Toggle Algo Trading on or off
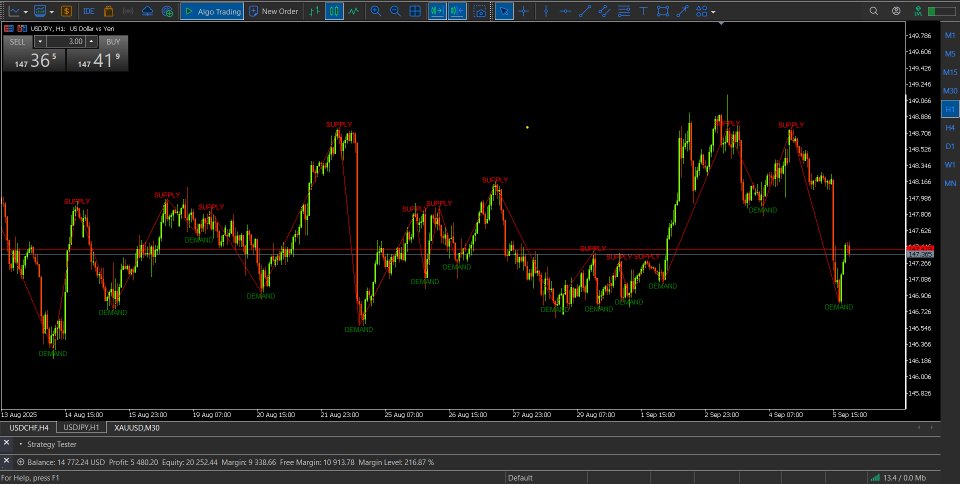Image resolution: width=960 pixels, height=484 pixels. pyautogui.click(x=212, y=11)
